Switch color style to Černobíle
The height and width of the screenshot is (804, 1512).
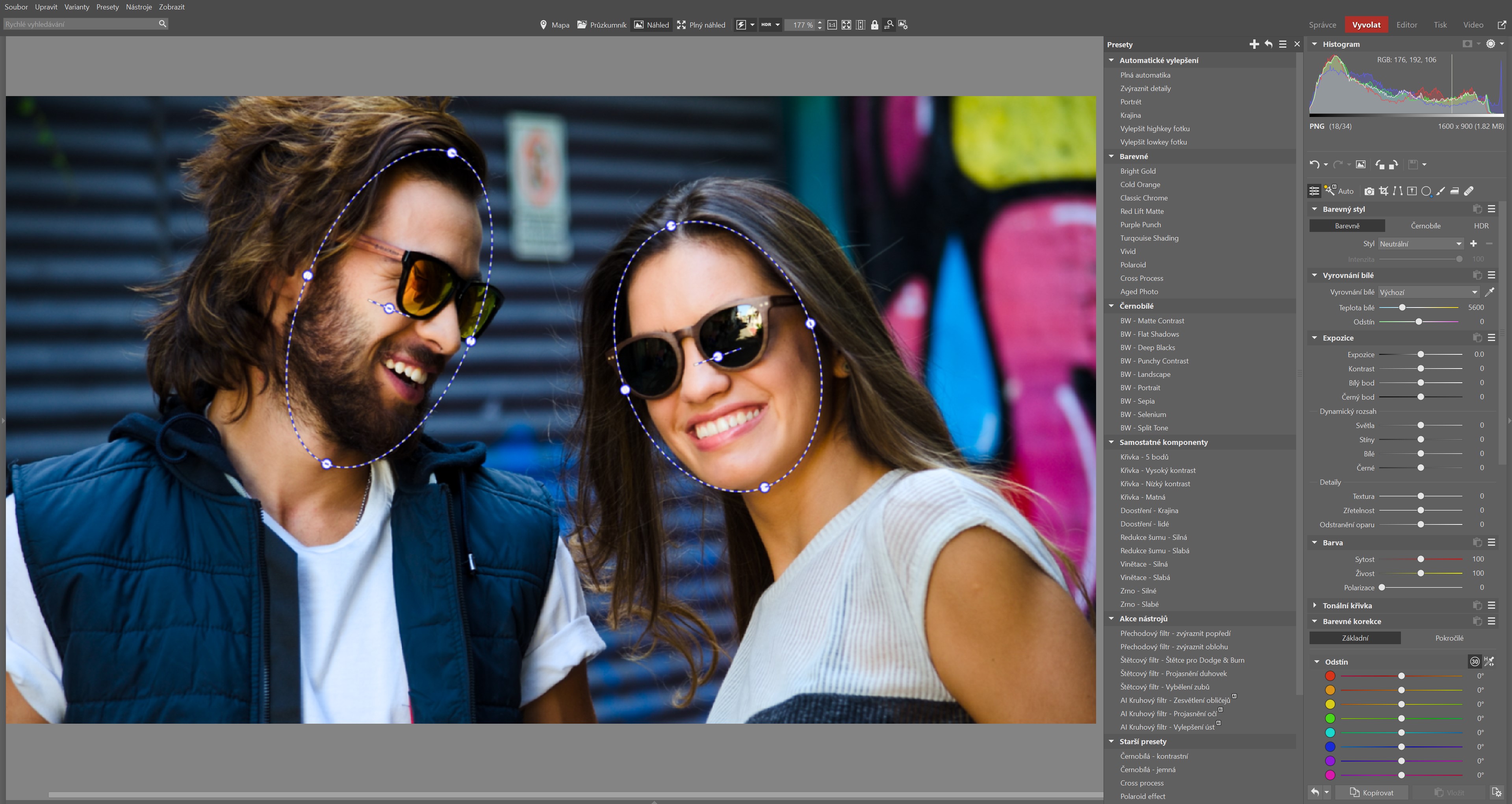(x=1425, y=226)
